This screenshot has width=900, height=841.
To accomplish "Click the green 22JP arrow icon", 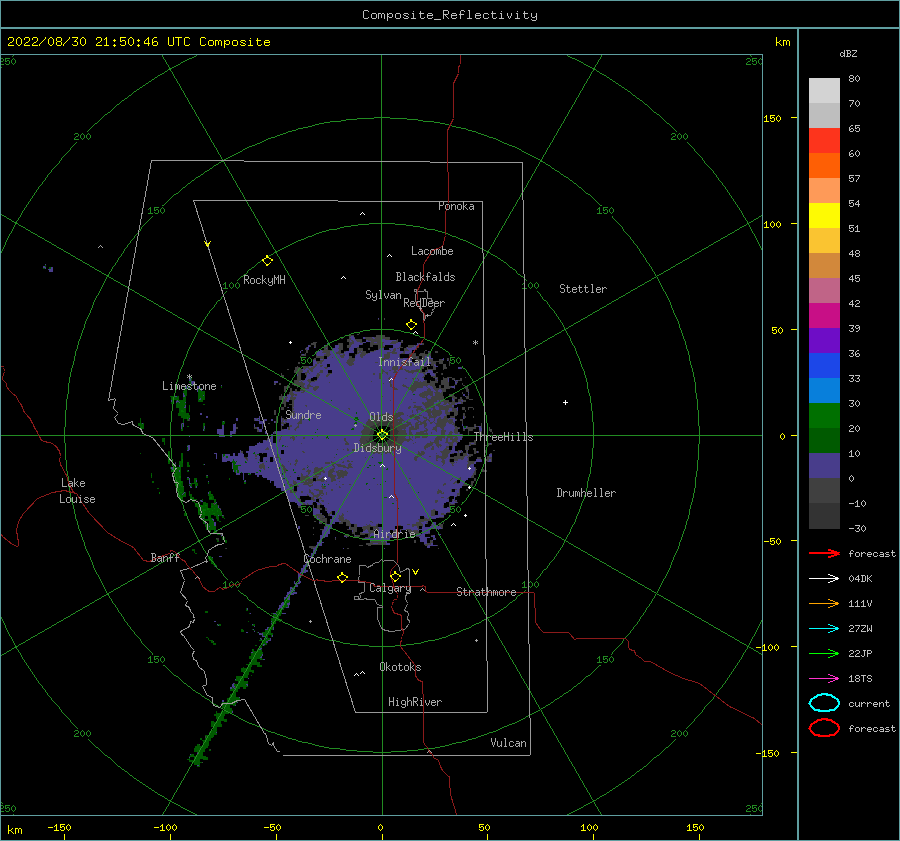I will (x=824, y=653).
